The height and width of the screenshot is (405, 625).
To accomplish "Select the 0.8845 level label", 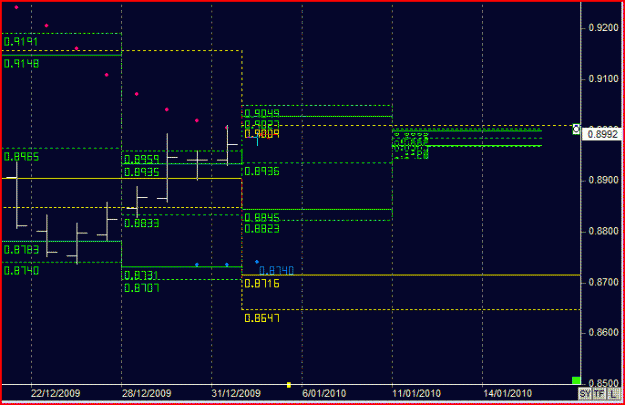I will point(262,217).
